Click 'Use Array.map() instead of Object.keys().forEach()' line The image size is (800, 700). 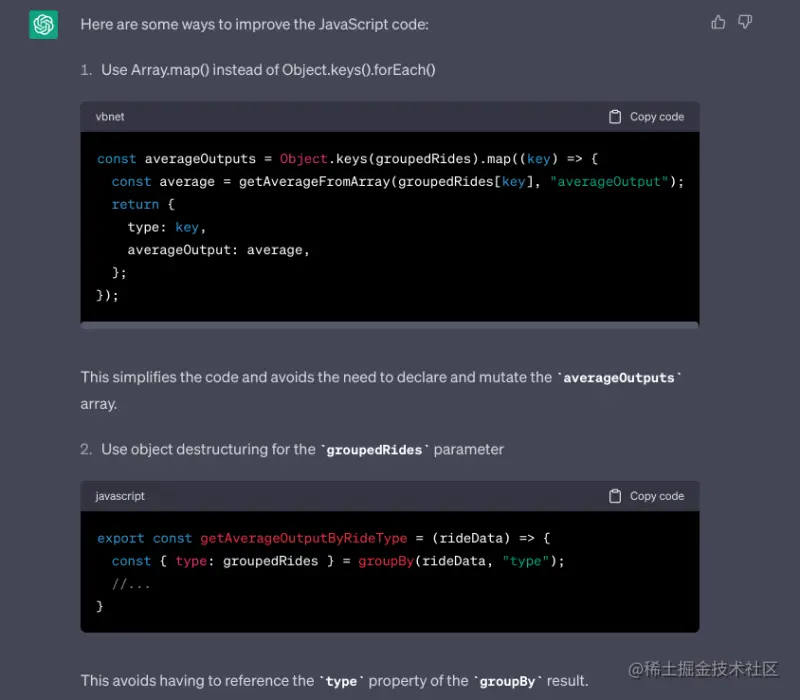[x=268, y=70]
